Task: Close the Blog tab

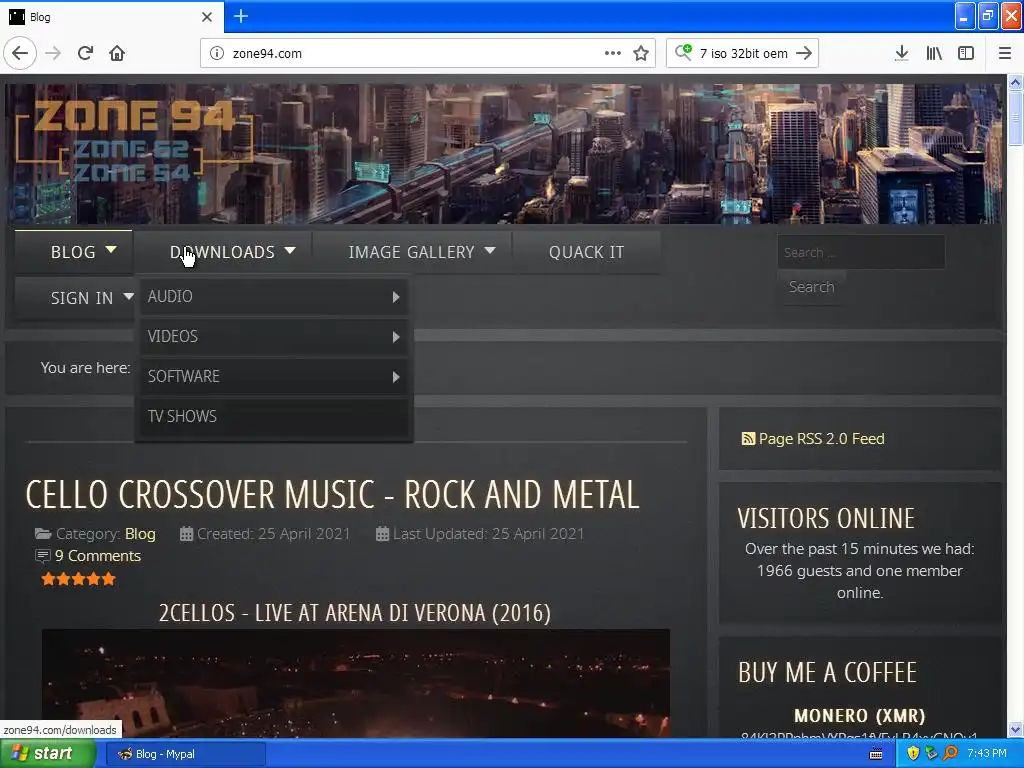Action: point(206,17)
